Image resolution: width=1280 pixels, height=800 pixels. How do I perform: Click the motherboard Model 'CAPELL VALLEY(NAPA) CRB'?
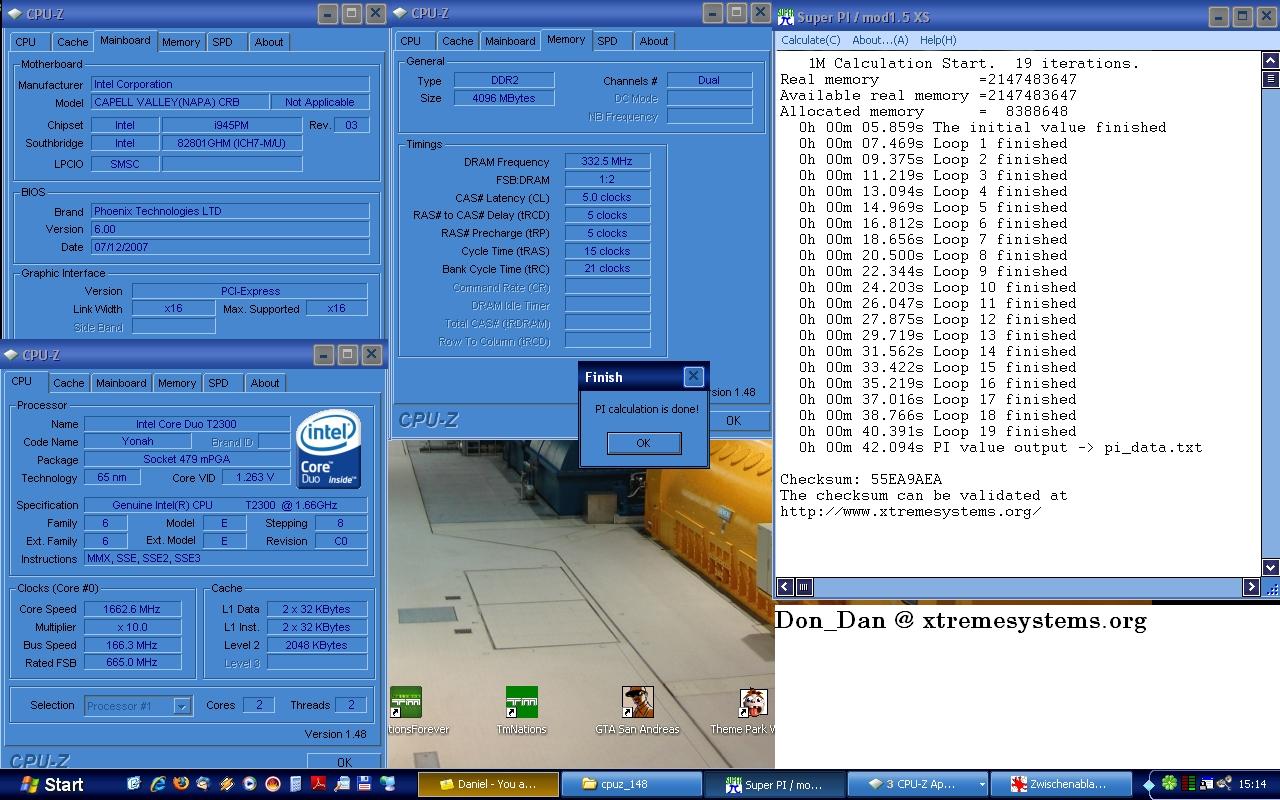[180, 102]
